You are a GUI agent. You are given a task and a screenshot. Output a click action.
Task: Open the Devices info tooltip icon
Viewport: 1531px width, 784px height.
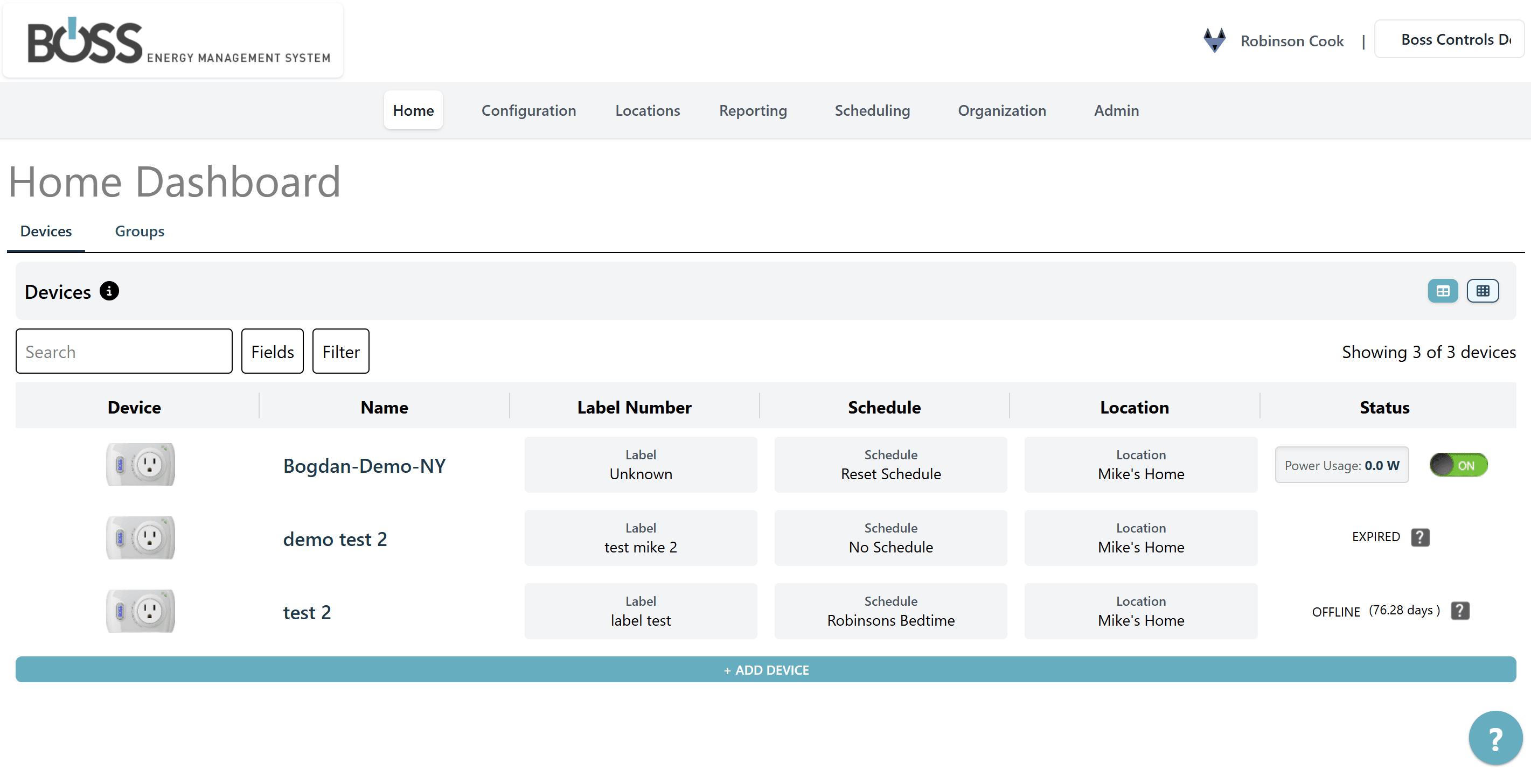tap(109, 292)
